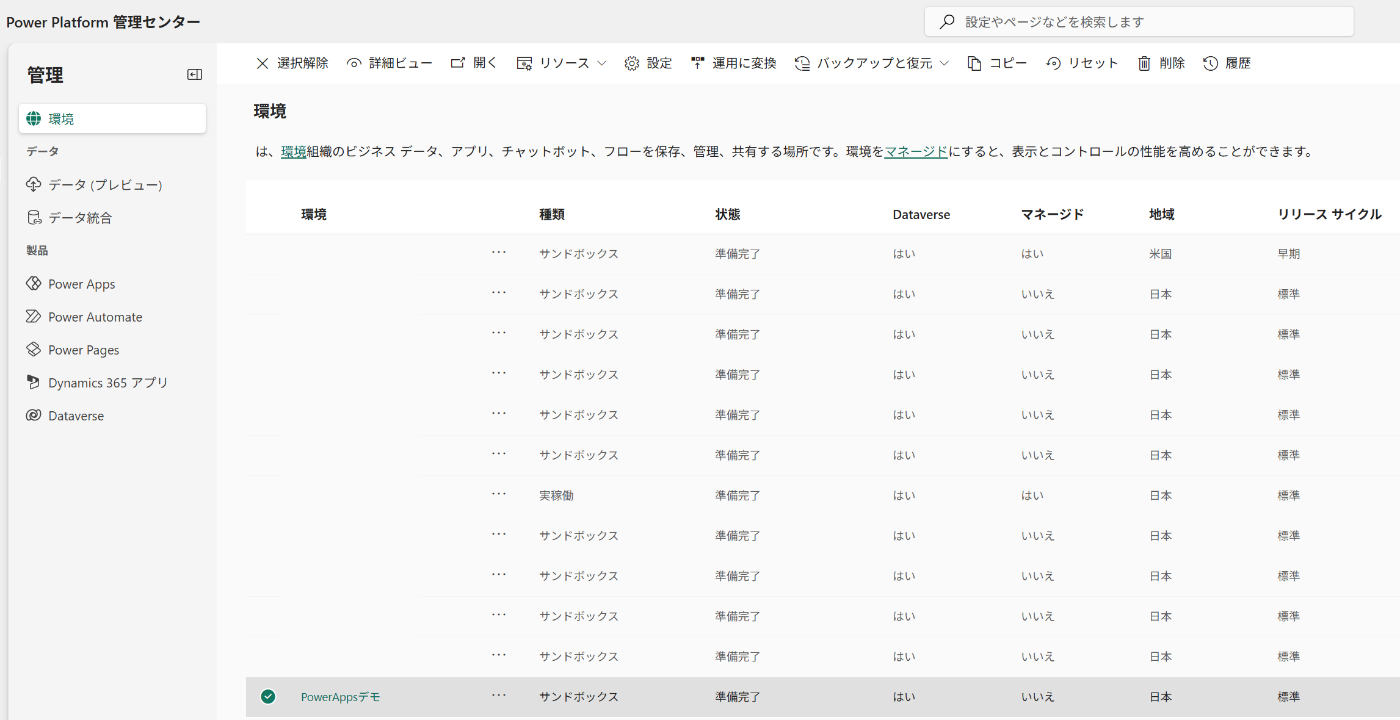
Task: Click the 標準 cell in PowerAppsデモ row
Action: point(1289,697)
